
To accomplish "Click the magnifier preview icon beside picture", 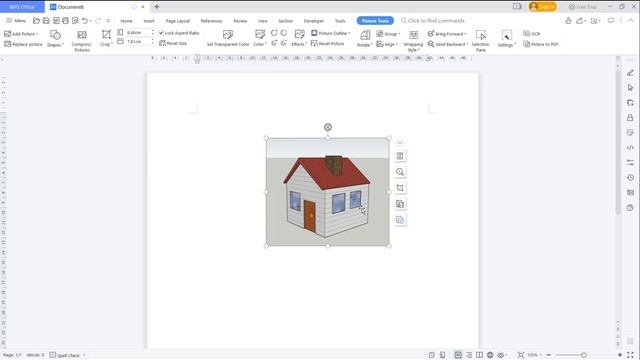I will pos(400,172).
